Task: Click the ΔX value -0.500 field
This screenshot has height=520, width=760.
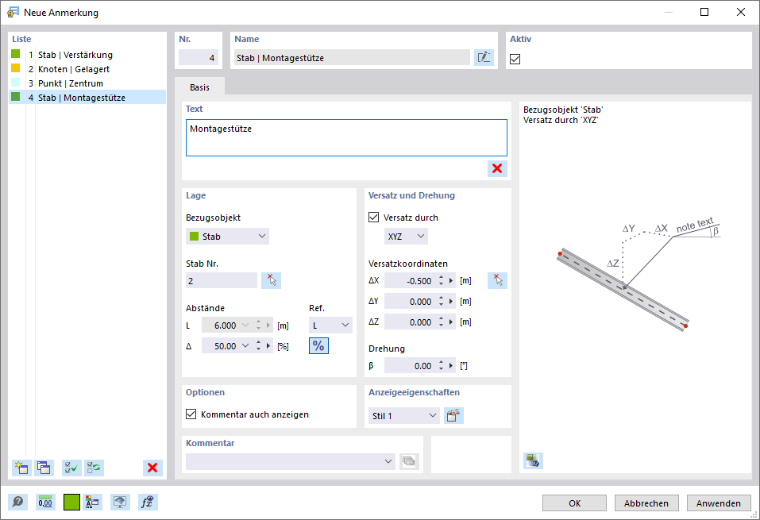Action: point(411,281)
